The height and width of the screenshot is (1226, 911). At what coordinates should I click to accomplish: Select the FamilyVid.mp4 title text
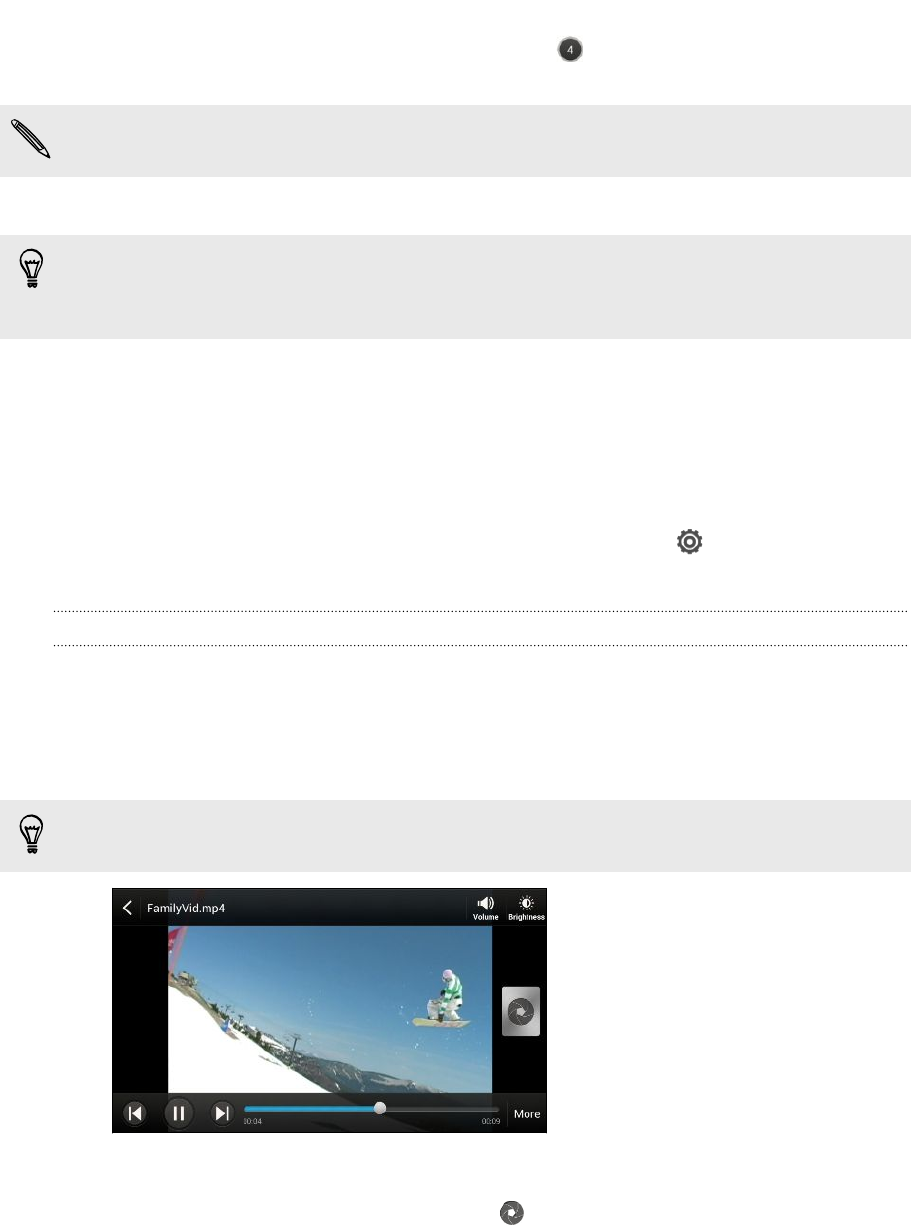pyautogui.click(x=186, y=909)
